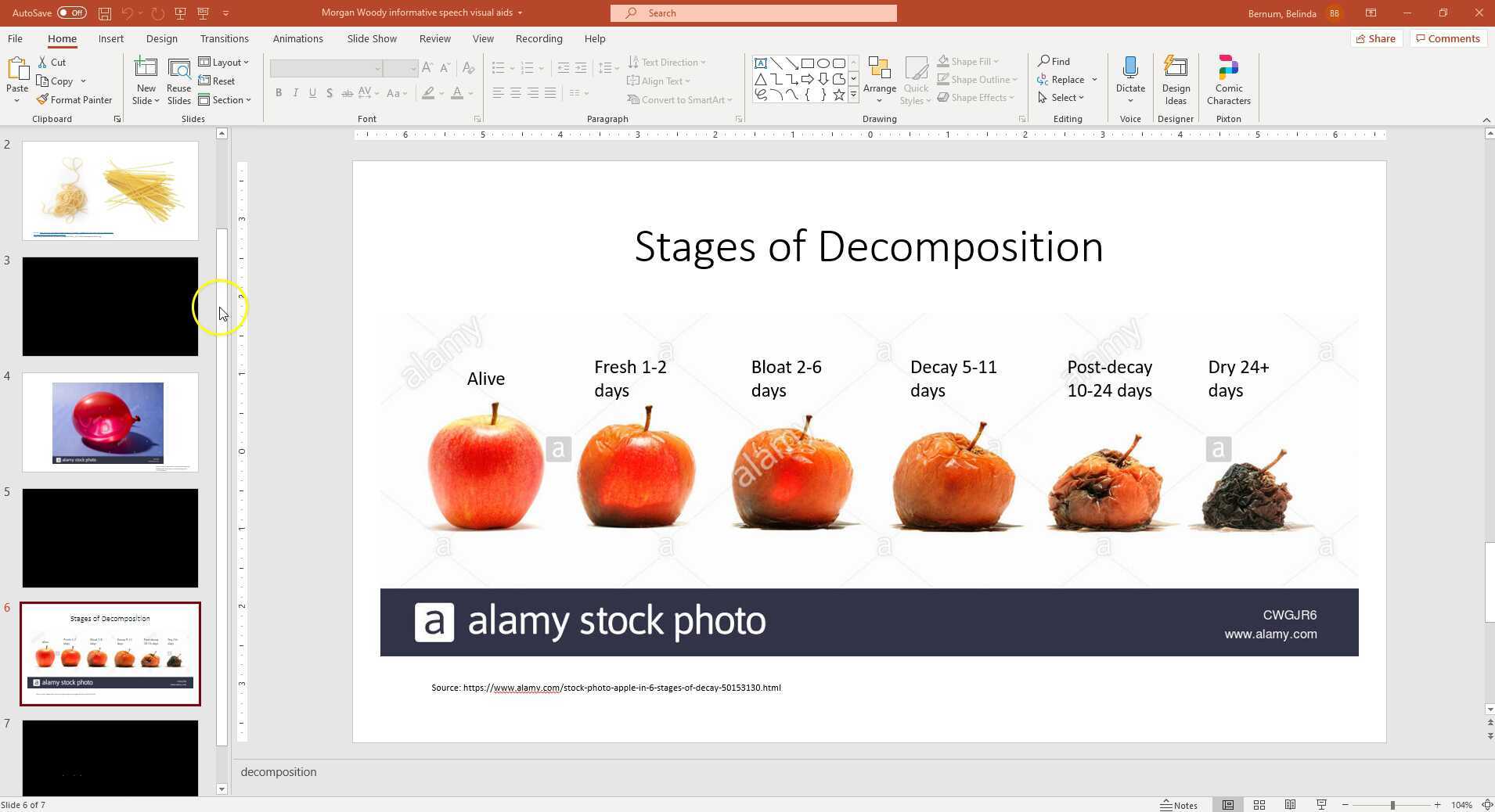The width and height of the screenshot is (1495, 812).
Task: Open Design Ideas
Action: point(1175,78)
